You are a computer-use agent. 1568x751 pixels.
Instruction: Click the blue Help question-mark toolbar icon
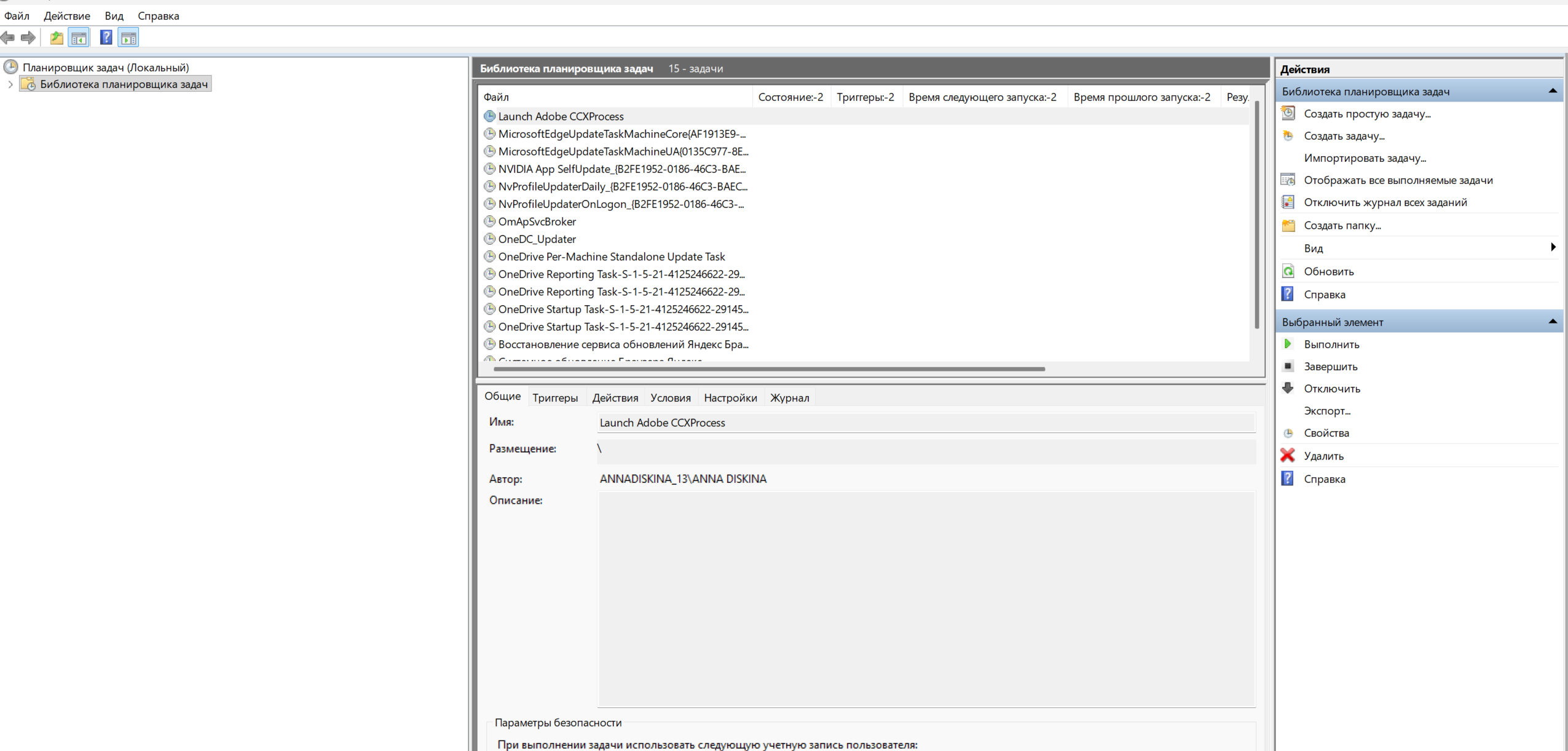coord(106,38)
